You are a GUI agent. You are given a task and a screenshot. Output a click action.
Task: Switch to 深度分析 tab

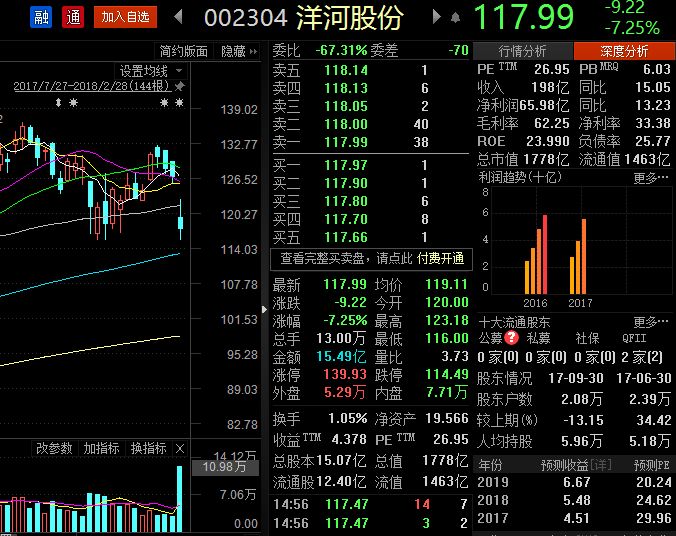pyautogui.click(x=624, y=51)
